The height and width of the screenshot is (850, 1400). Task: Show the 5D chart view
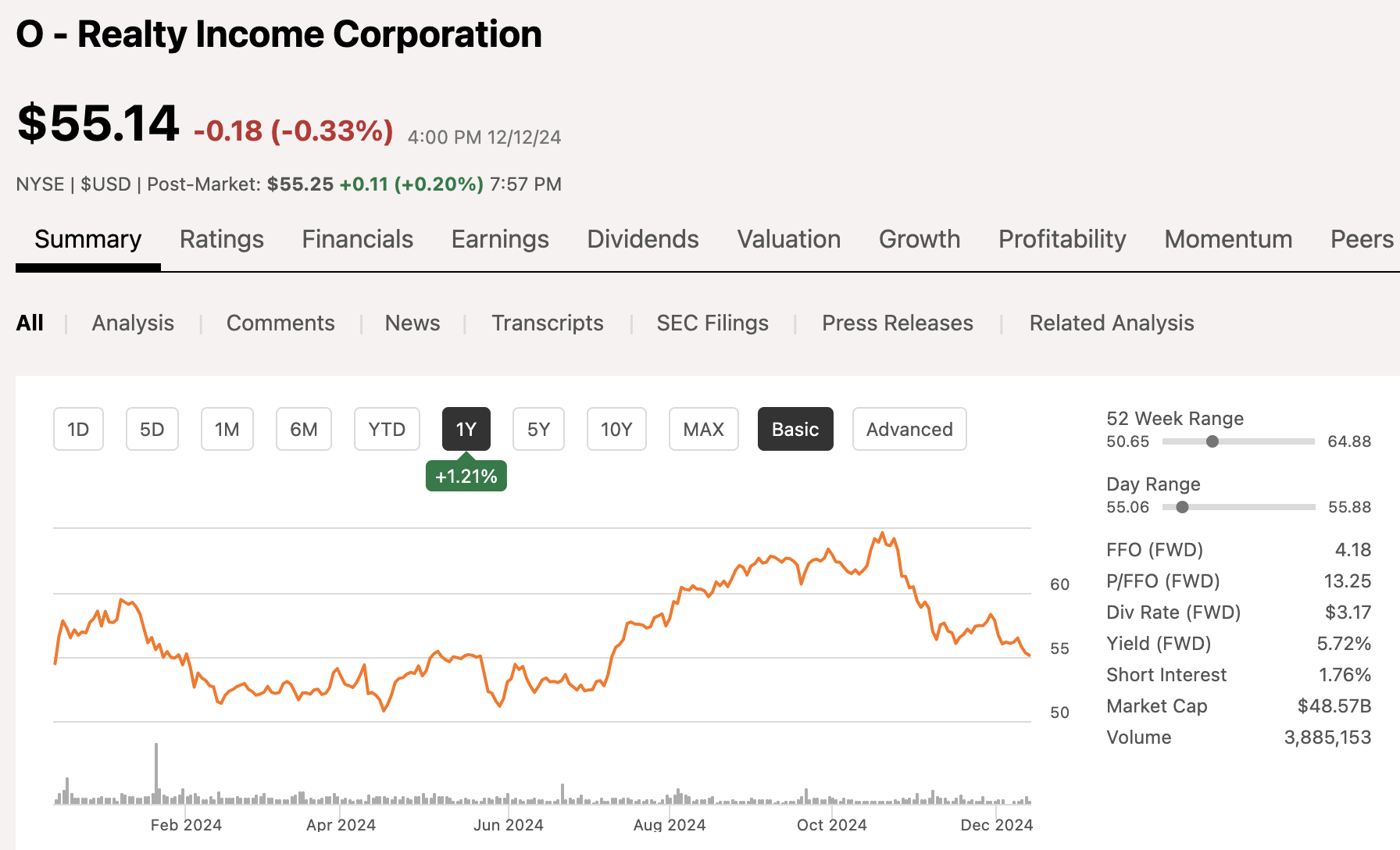tap(152, 429)
